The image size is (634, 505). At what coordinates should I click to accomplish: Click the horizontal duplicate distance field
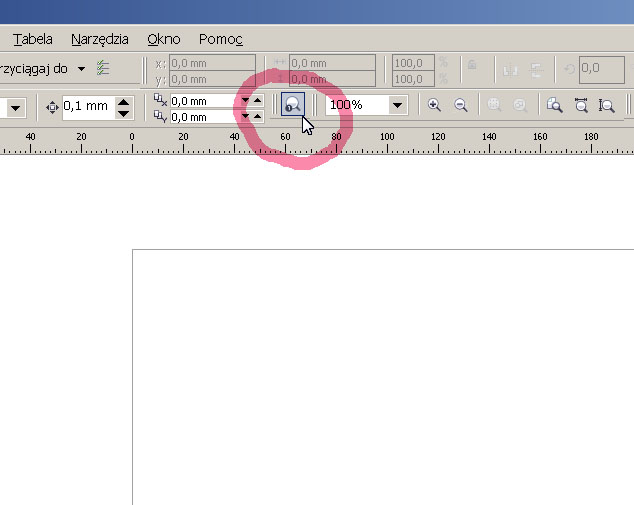(203, 100)
